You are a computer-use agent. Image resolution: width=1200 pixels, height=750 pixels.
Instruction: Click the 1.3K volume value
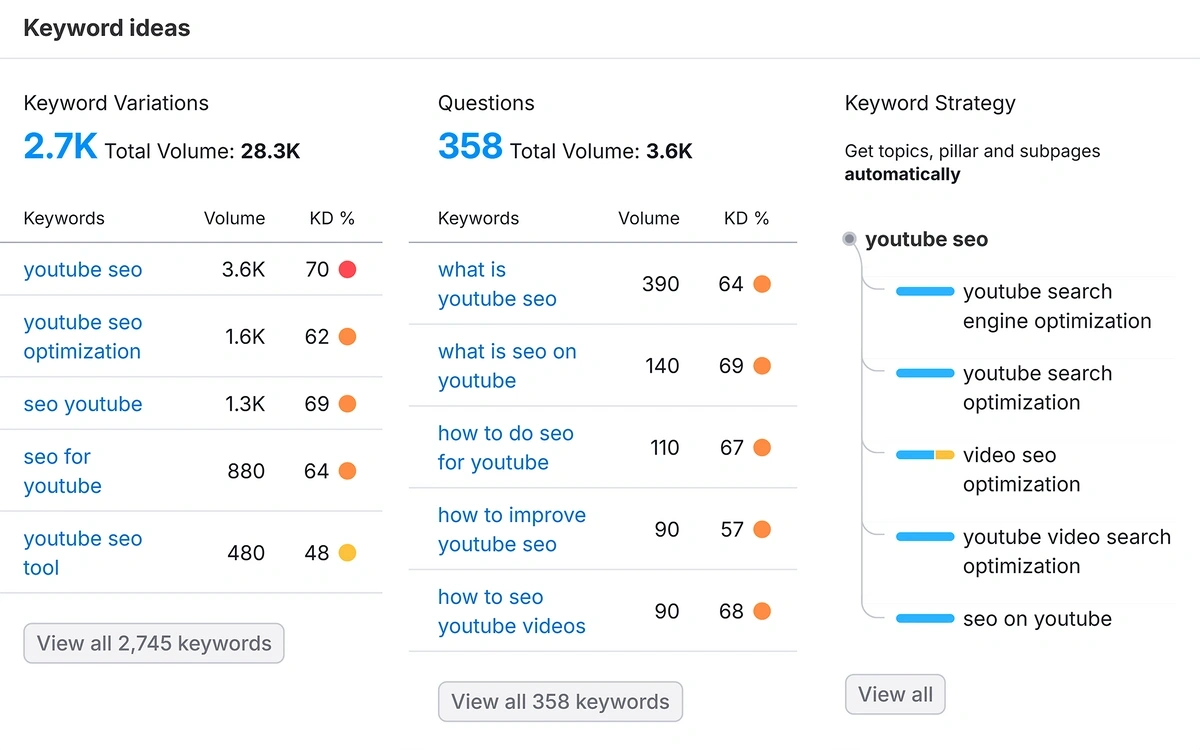(245, 404)
